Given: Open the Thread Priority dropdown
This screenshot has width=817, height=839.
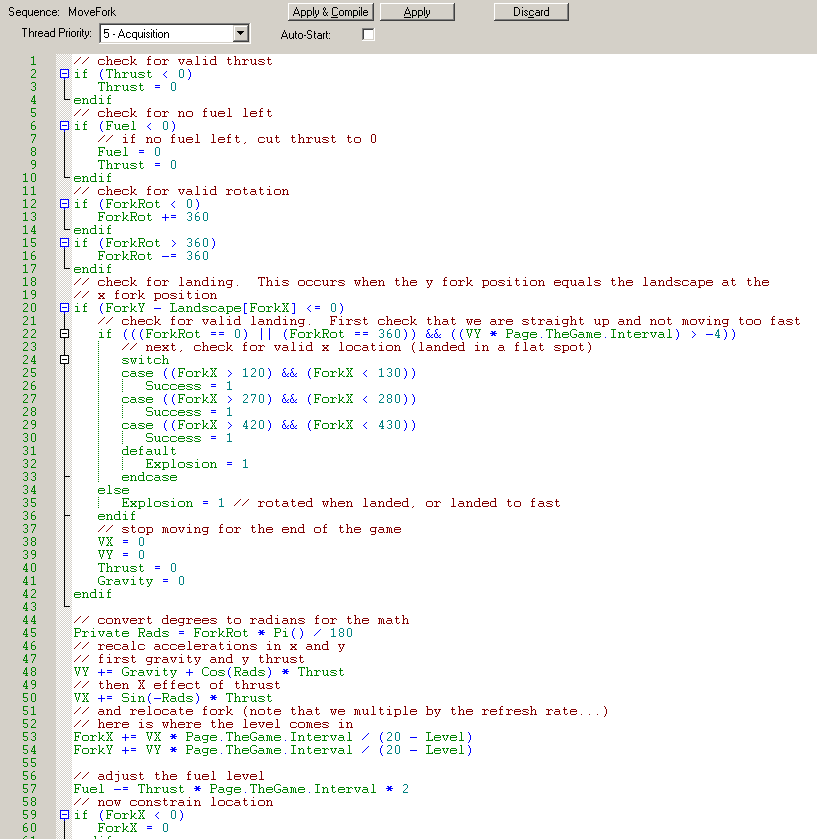Looking at the screenshot, I should click(241, 34).
